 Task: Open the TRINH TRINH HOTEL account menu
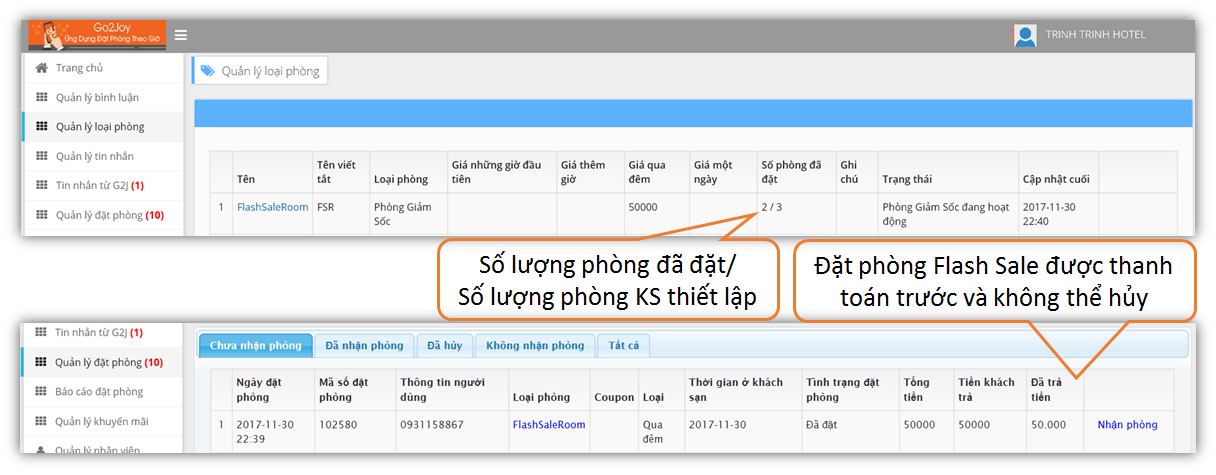click(x=1095, y=35)
